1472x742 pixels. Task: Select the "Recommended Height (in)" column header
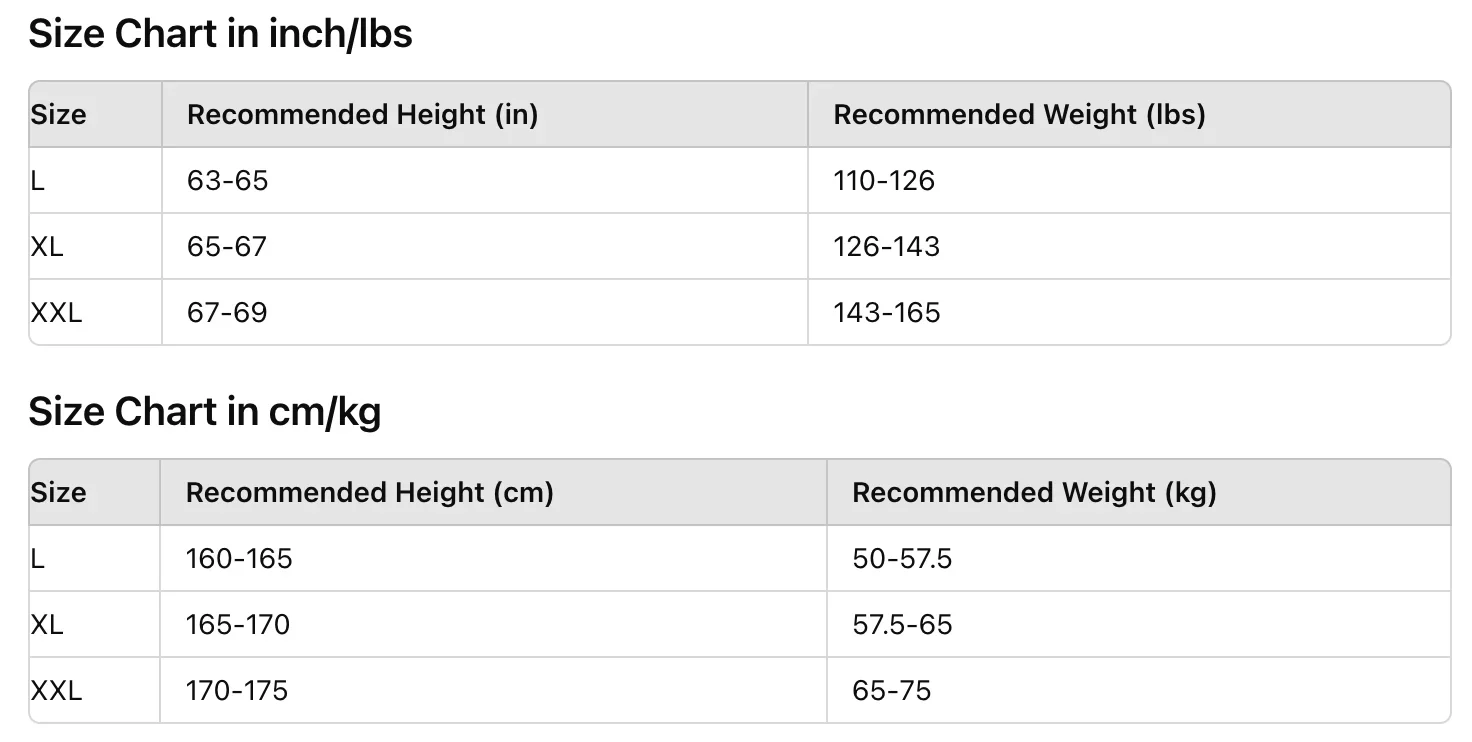coord(362,115)
